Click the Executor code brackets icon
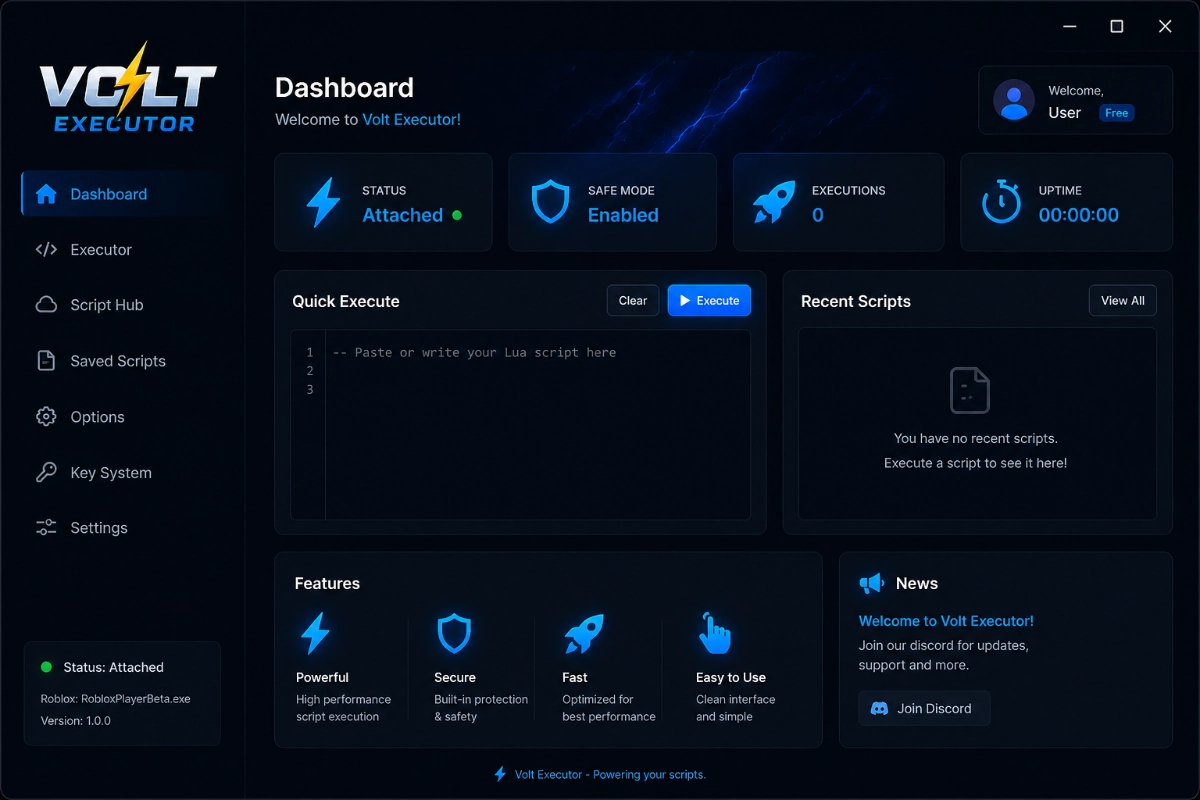The width and height of the screenshot is (1200, 800). coord(46,250)
